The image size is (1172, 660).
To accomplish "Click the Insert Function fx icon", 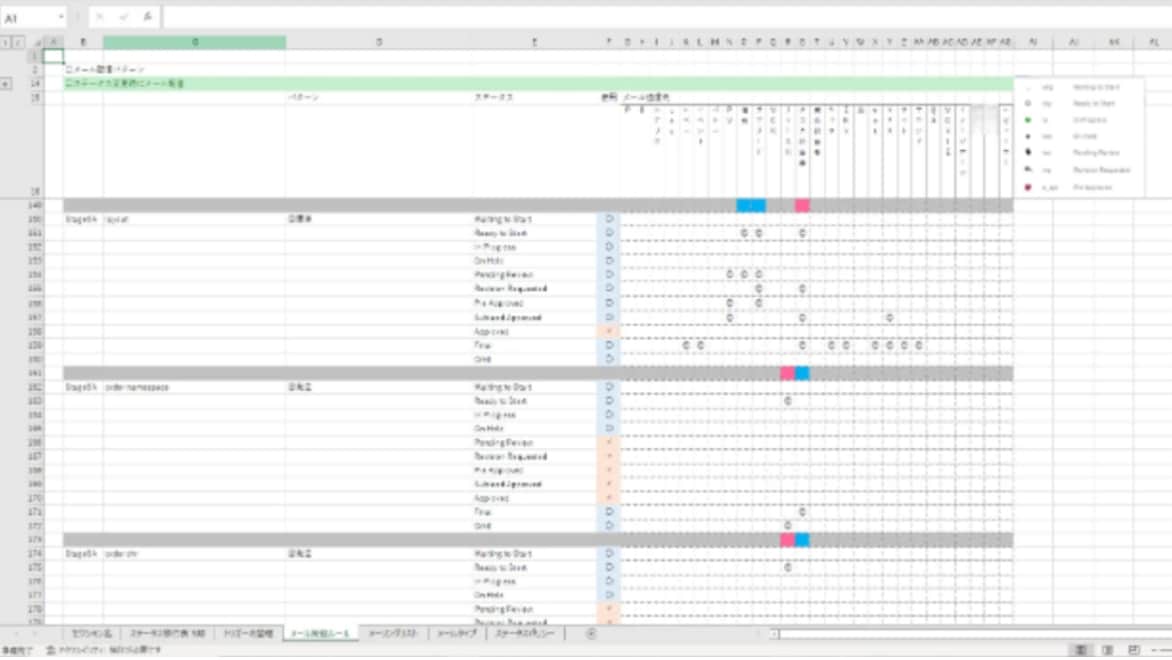I will click(x=147, y=17).
